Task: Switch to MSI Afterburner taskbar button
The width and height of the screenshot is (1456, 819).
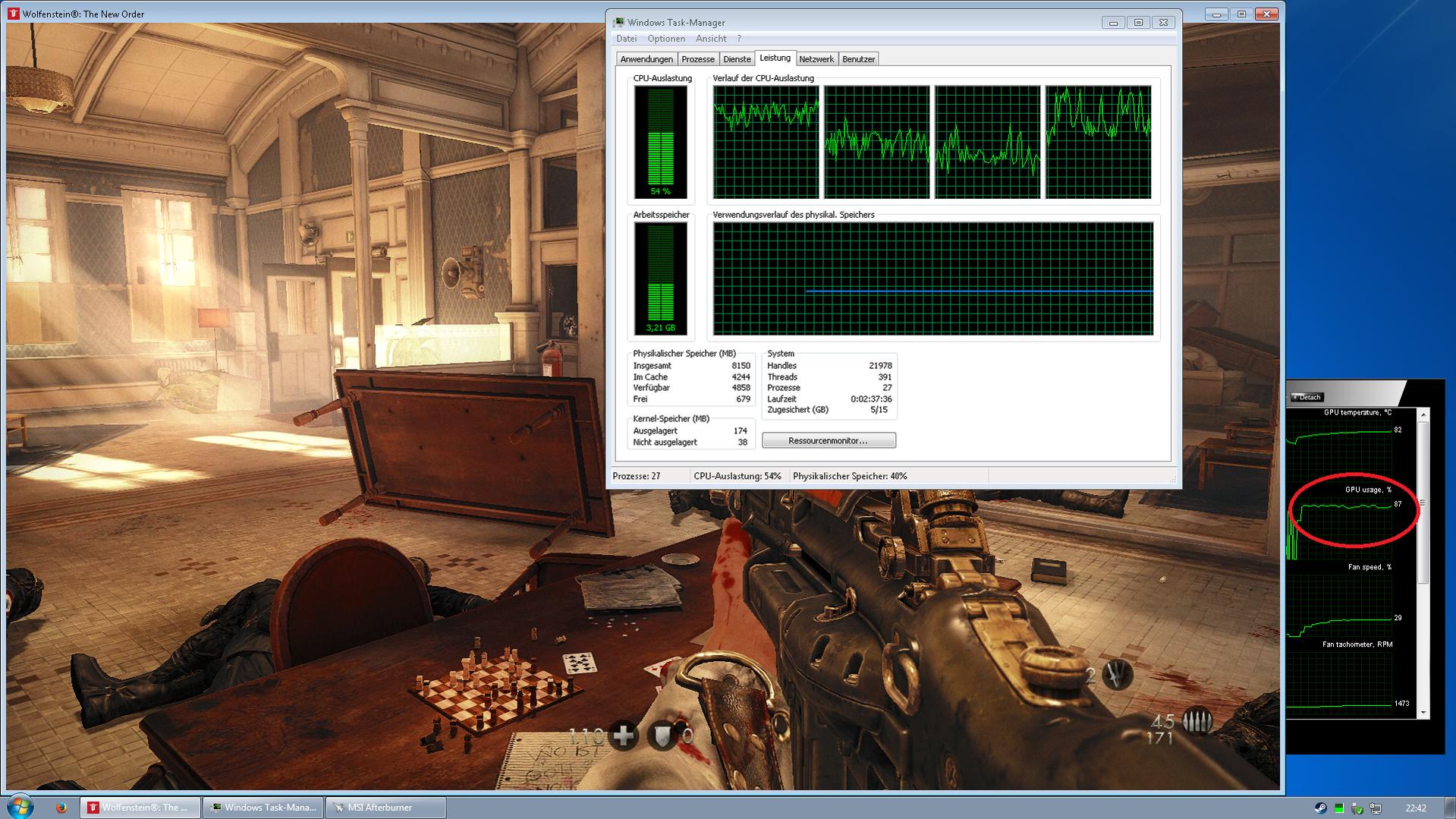Action: (386, 808)
